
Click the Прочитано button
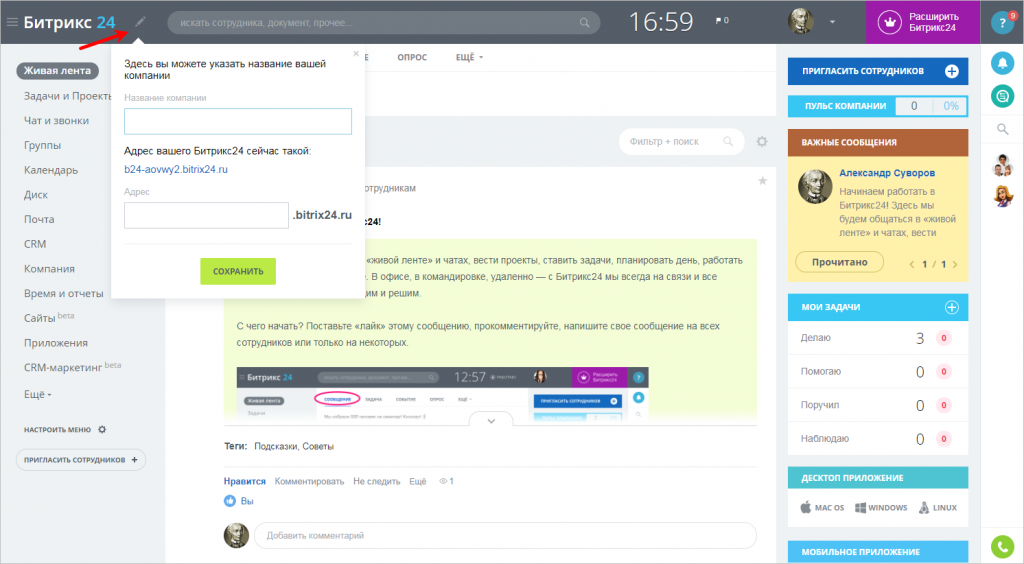click(839, 262)
